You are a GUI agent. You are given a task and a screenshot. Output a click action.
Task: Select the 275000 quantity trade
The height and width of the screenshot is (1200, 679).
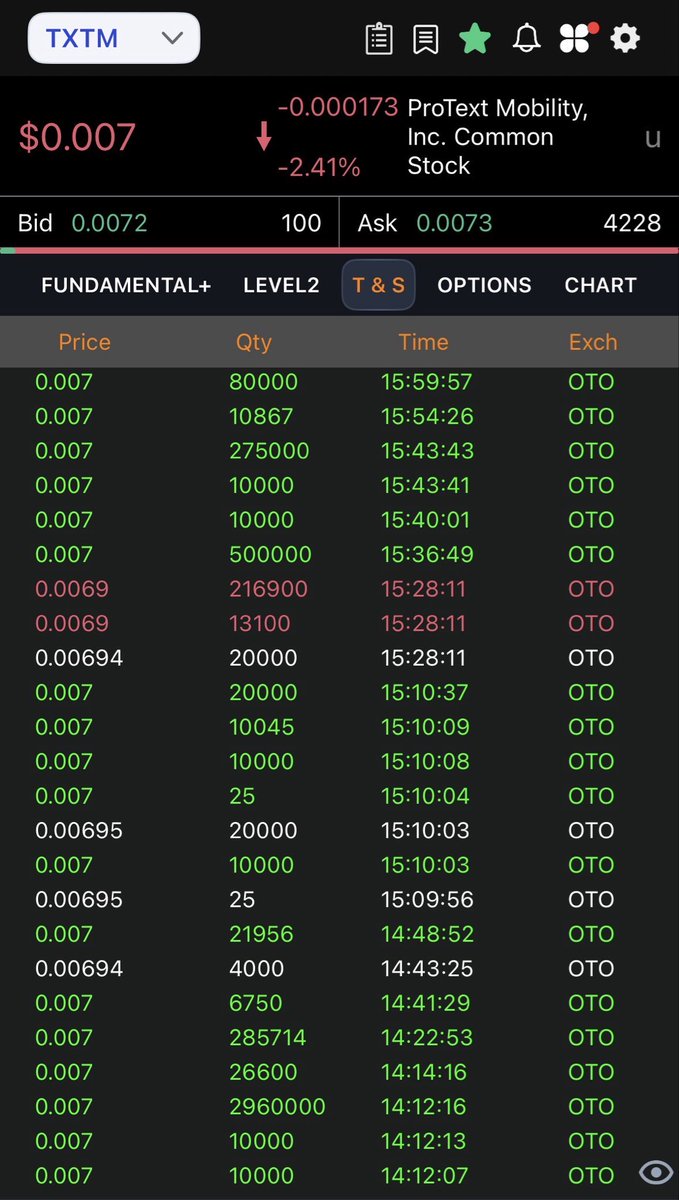[x=339, y=451]
